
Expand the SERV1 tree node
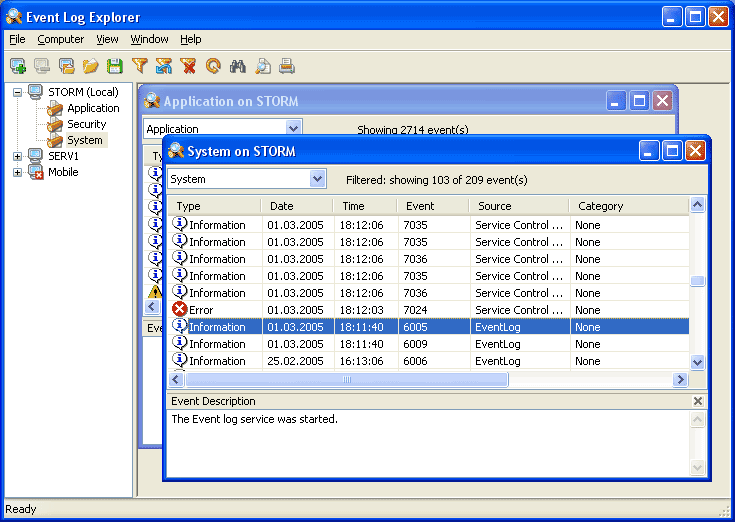17,156
